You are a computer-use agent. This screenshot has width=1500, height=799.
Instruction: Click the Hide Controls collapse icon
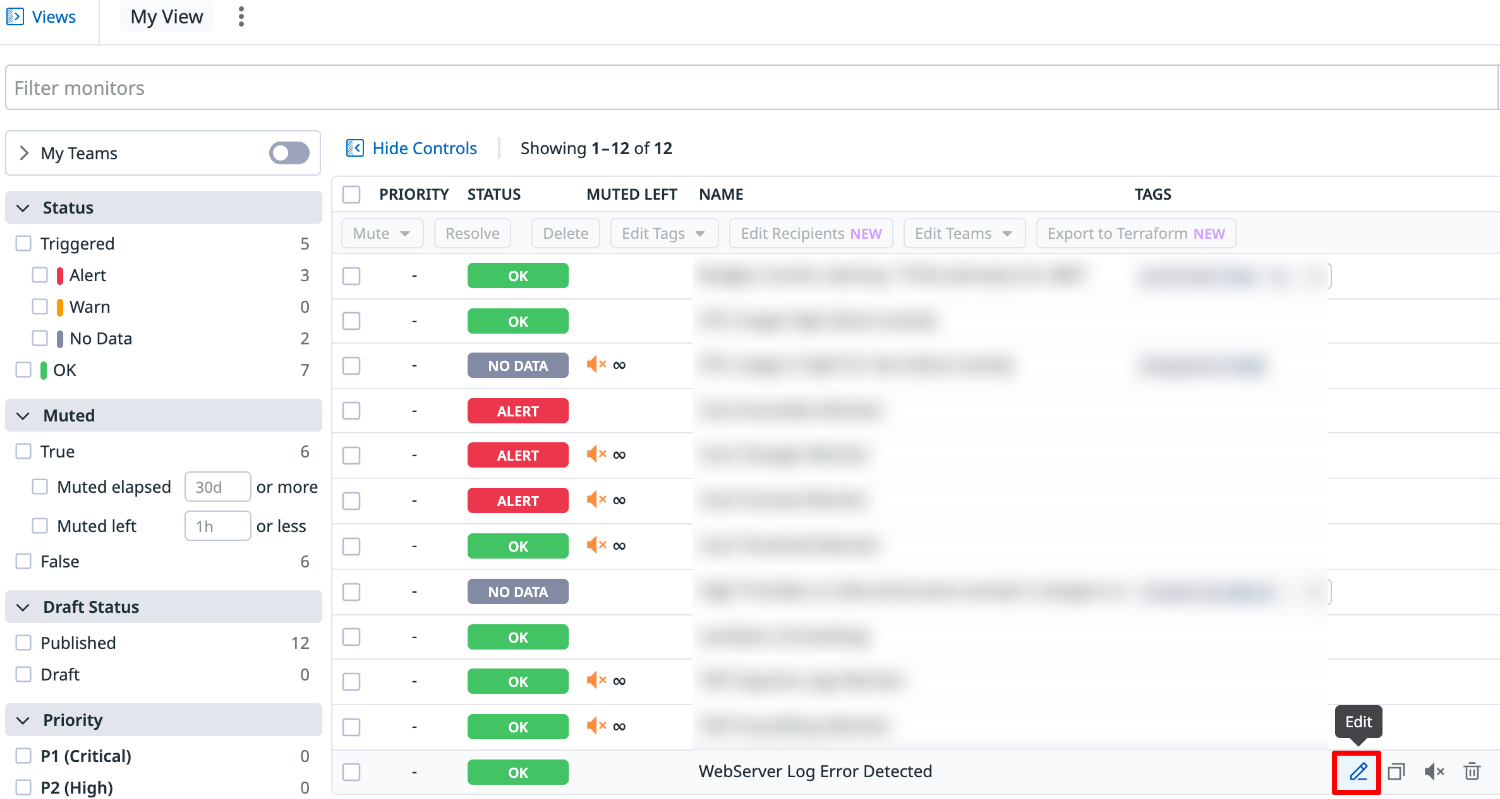pos(354,148)
